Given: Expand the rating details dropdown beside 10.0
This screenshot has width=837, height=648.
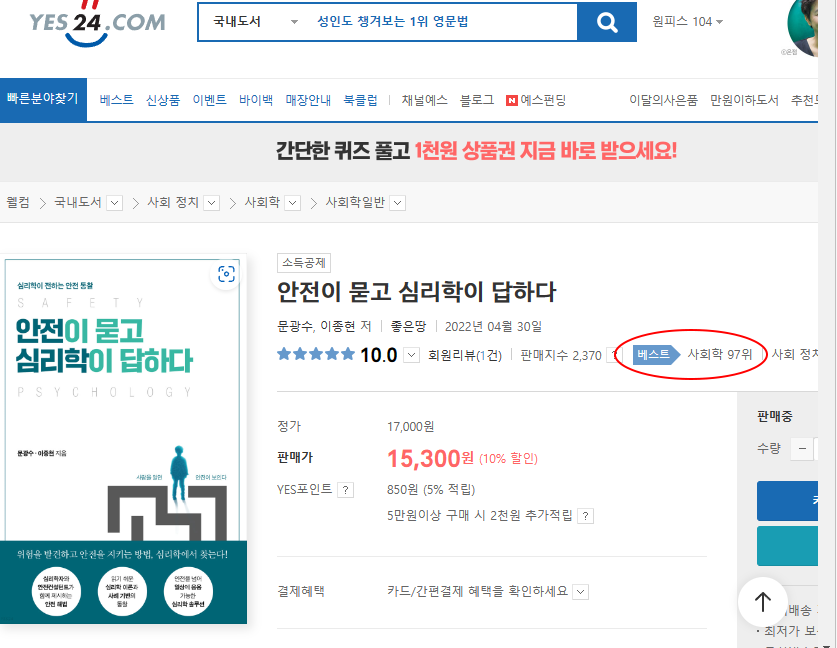Looking at the screenshot, I should coord(411,355).
